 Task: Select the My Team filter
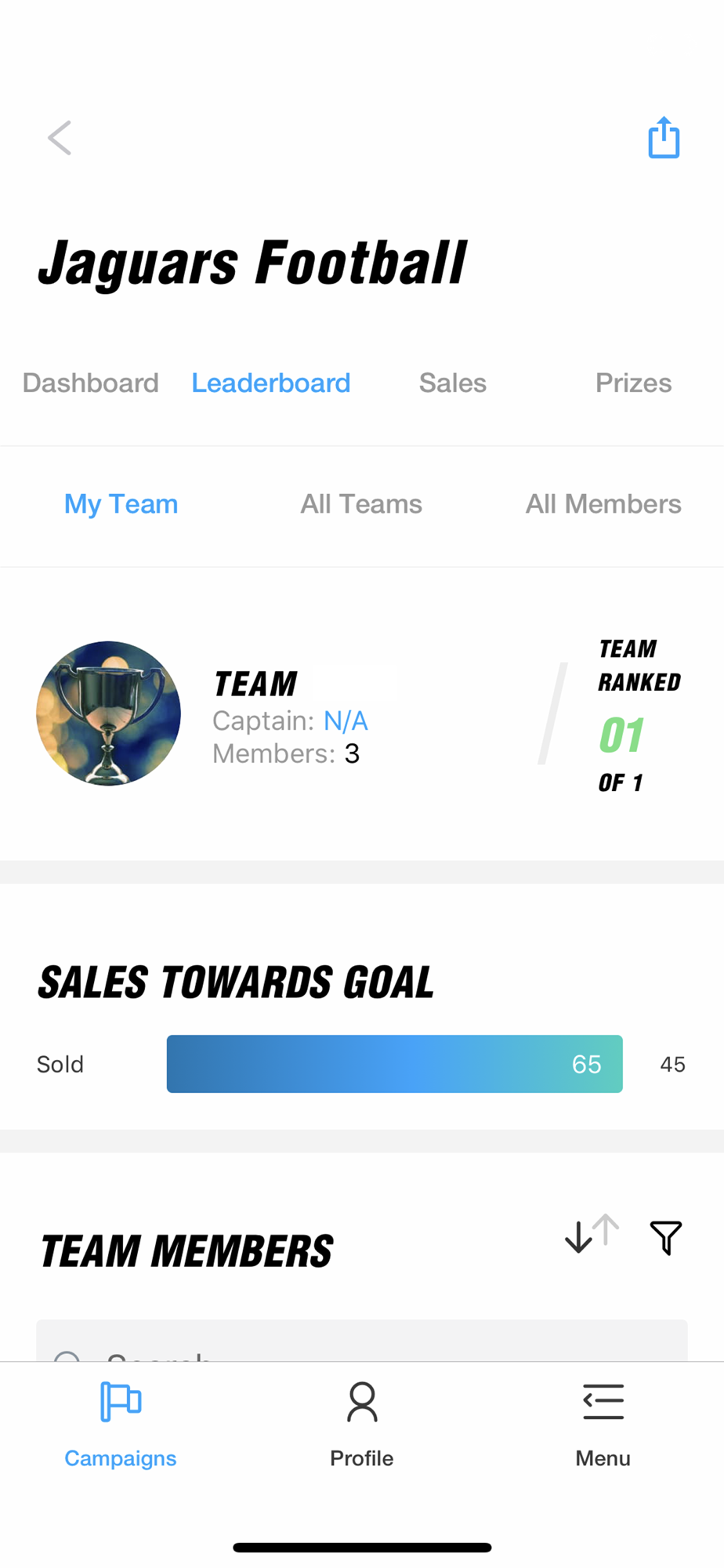pyautogui.click(x=121, y=504)
